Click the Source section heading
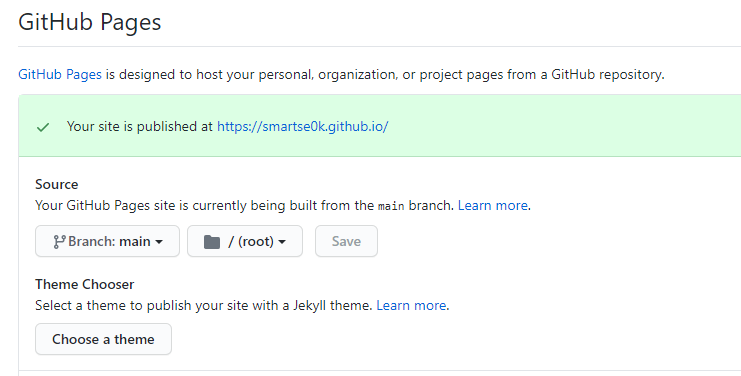 57,184
